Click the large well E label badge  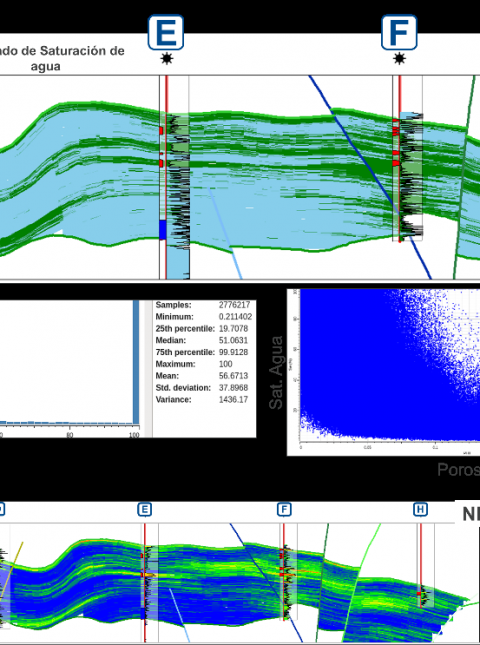(x=166, y=32)
